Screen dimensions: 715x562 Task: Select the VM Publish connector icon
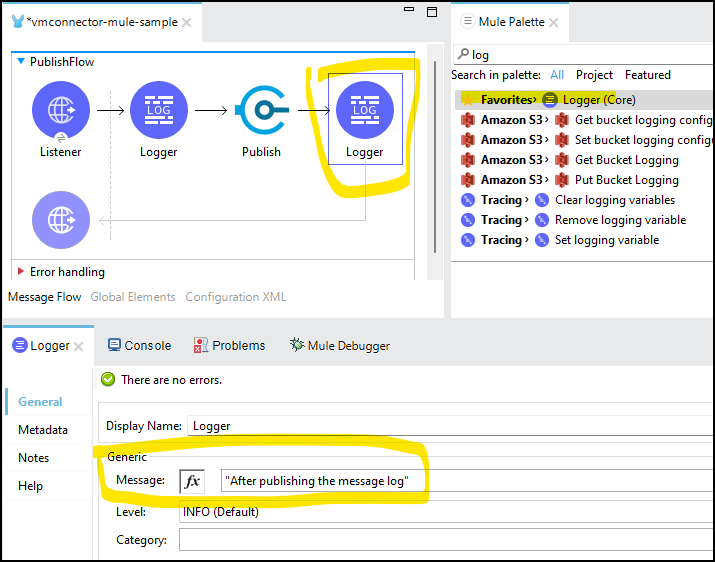(262, 110)
